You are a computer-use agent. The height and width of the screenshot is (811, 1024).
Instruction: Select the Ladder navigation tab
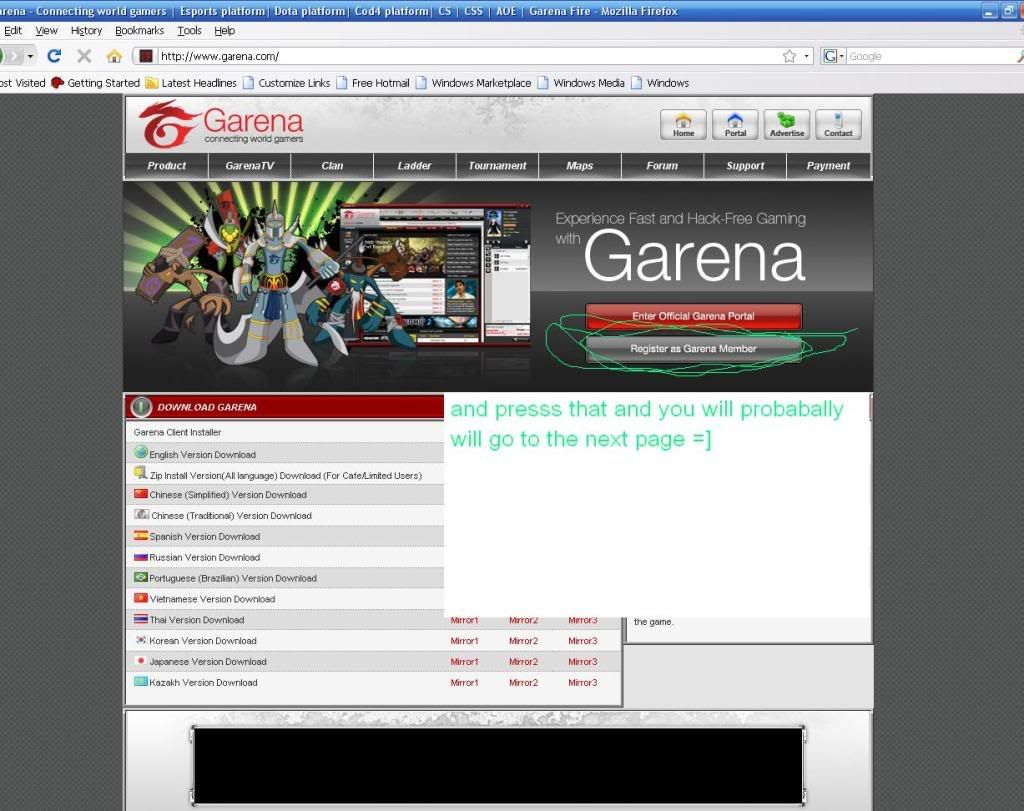coord(415,166)
